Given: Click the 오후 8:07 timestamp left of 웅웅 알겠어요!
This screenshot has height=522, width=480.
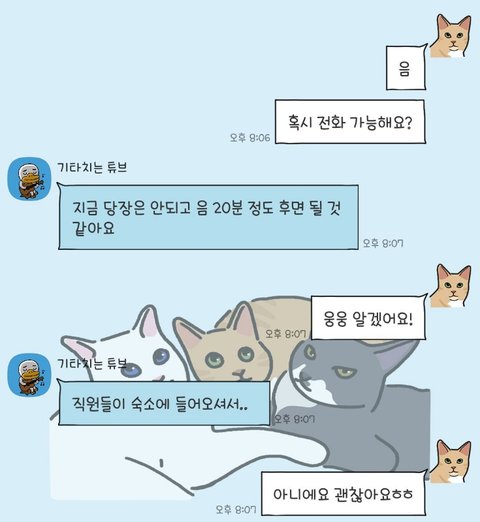Looking at the screenshot, I should (285, 333).
